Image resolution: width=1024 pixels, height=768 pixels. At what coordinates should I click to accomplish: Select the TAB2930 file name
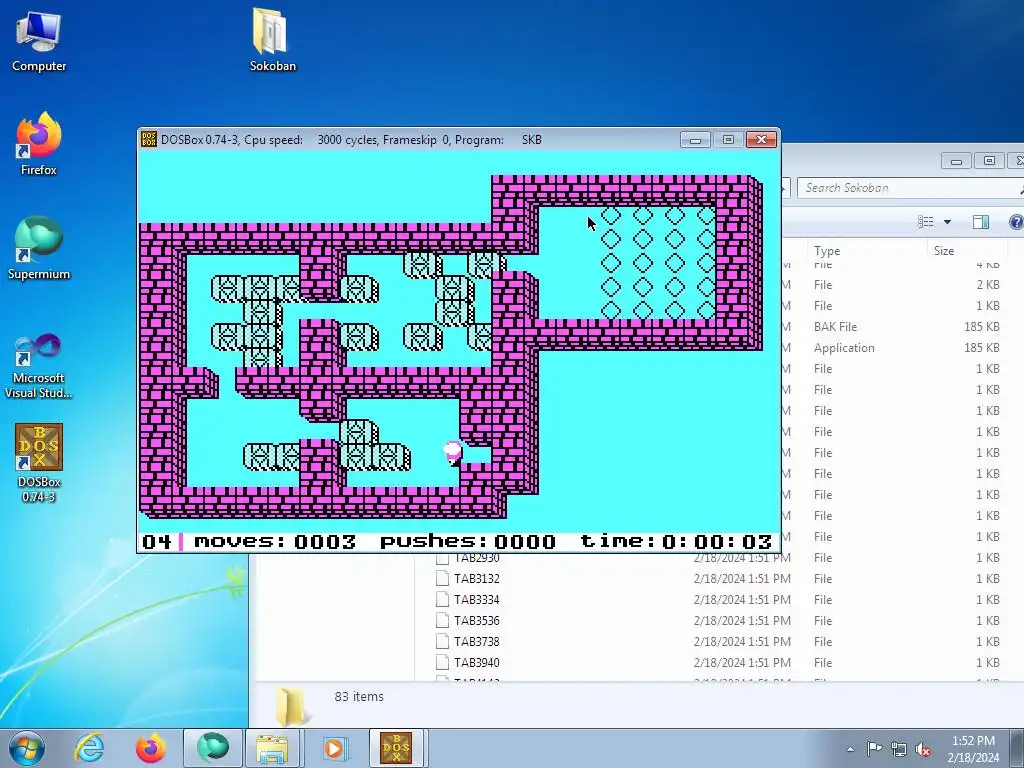pos(477,558)
